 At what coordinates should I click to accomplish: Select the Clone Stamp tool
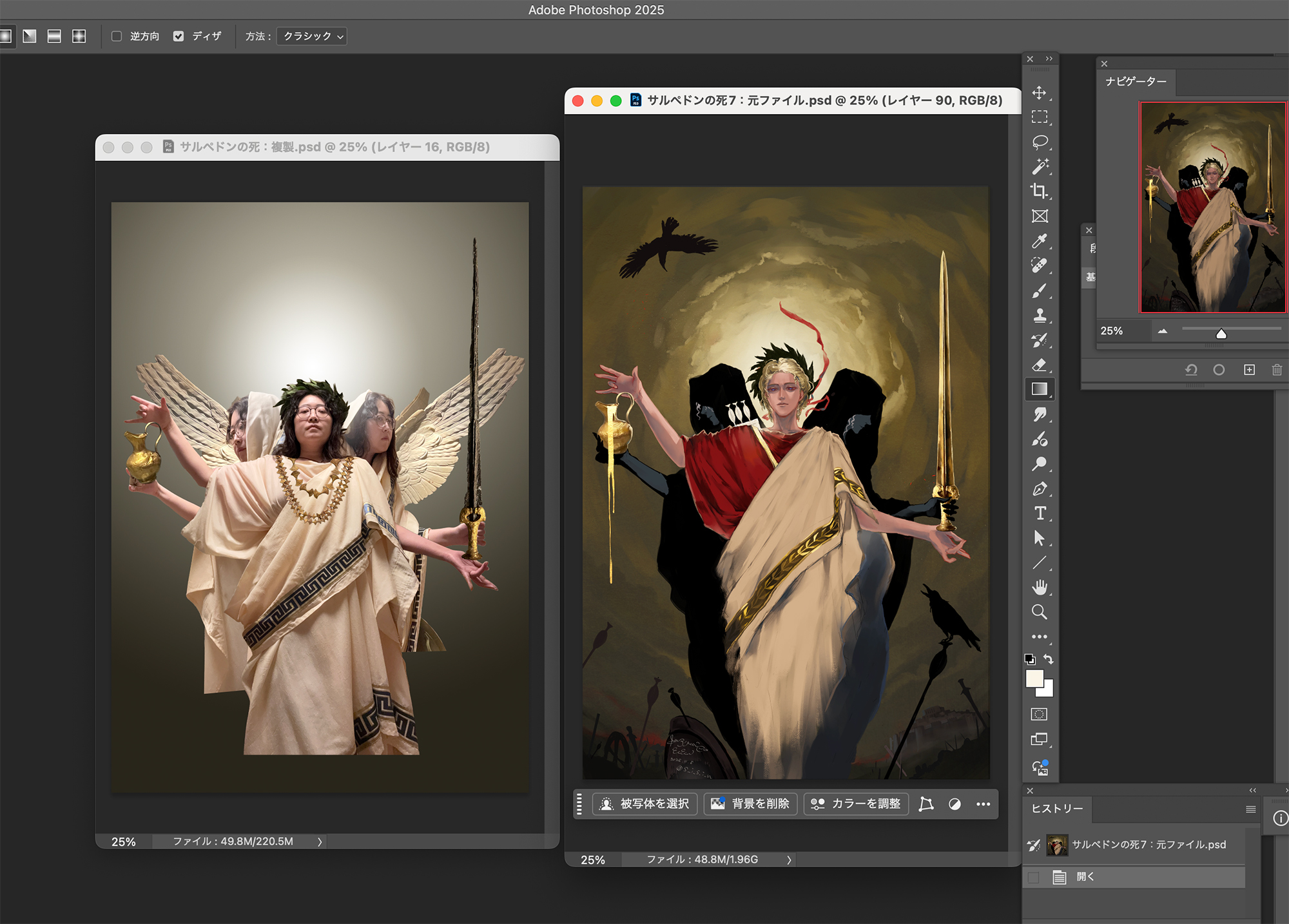click(x=1039, y=315)
